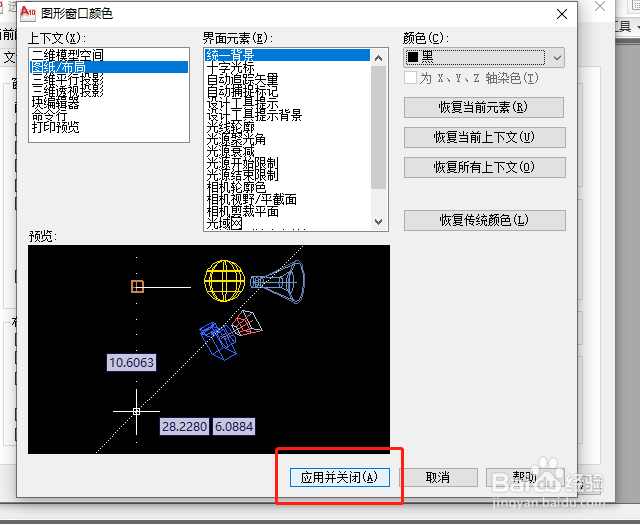Select 光源开始限制 interface element

point(287,163)
